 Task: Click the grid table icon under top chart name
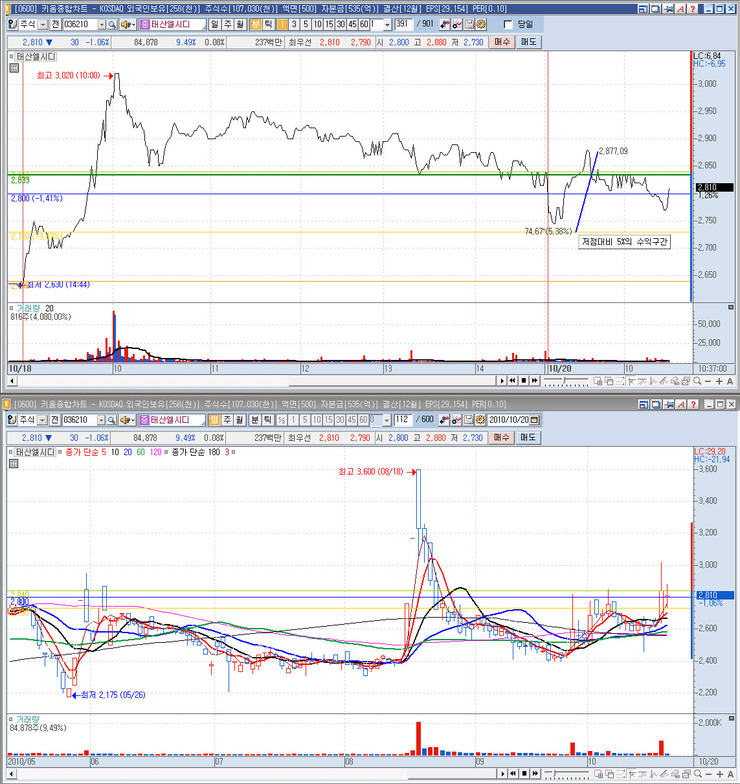[x=14, y=68]
